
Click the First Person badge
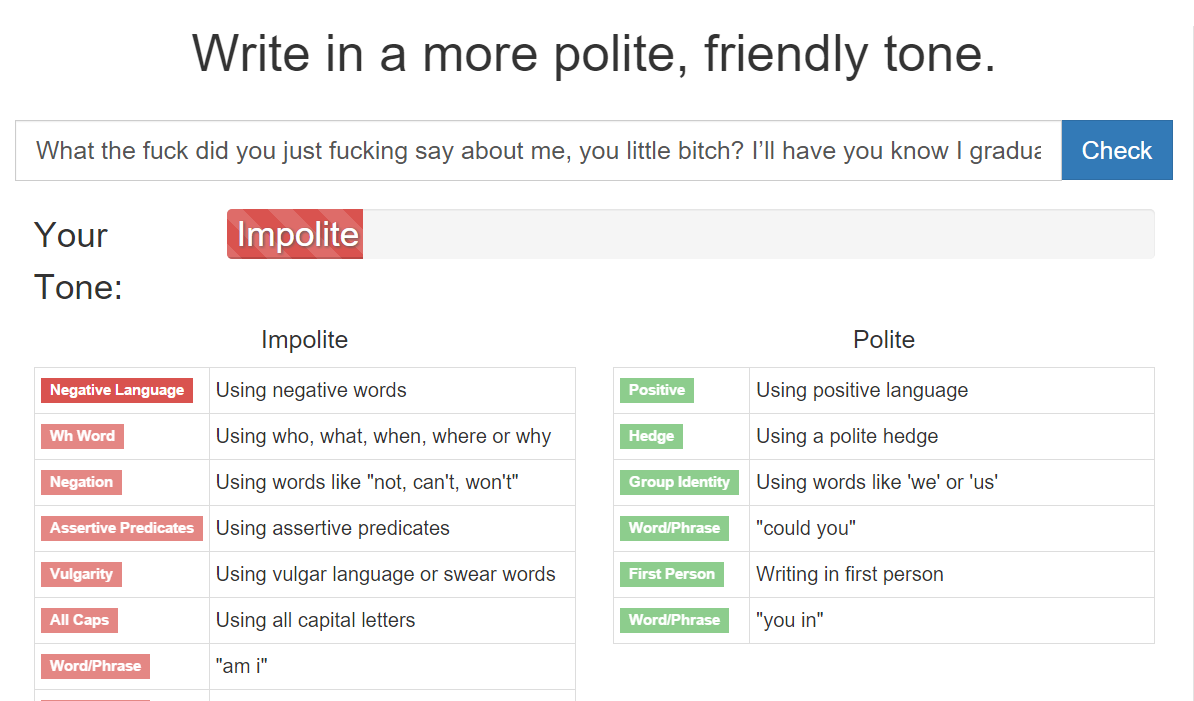pos(671,574)
